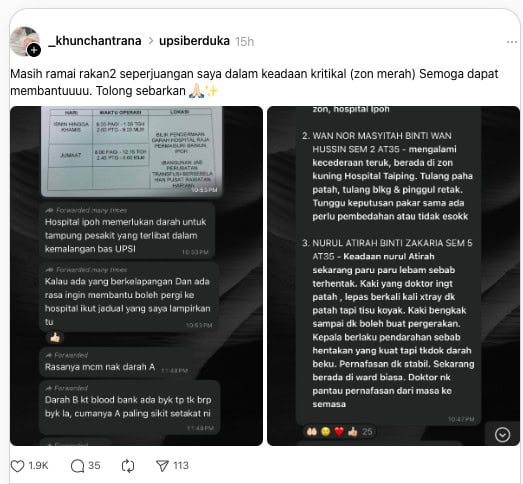
Task: Open left screenshot with blood donation schedule
Action: (136, 276)
